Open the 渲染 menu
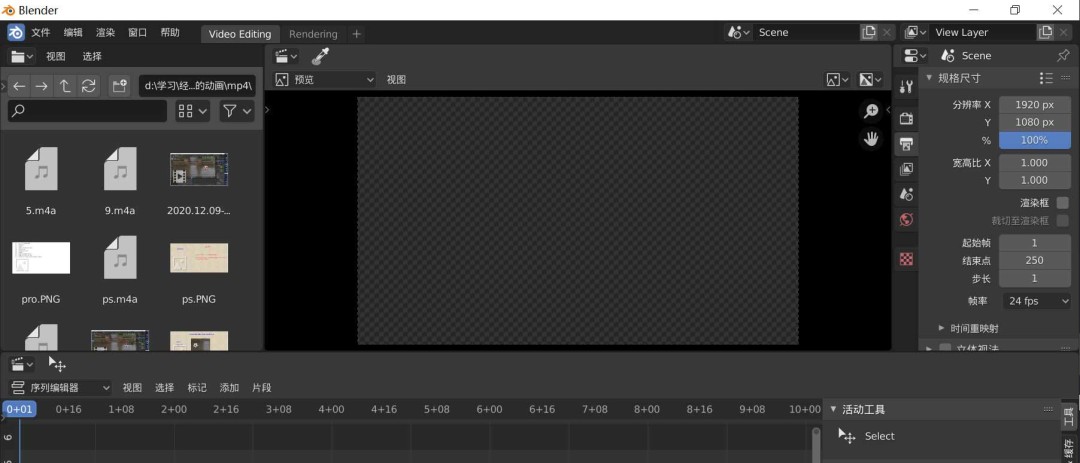Screen dimensions: 1080x463 (x=105, y=32)
